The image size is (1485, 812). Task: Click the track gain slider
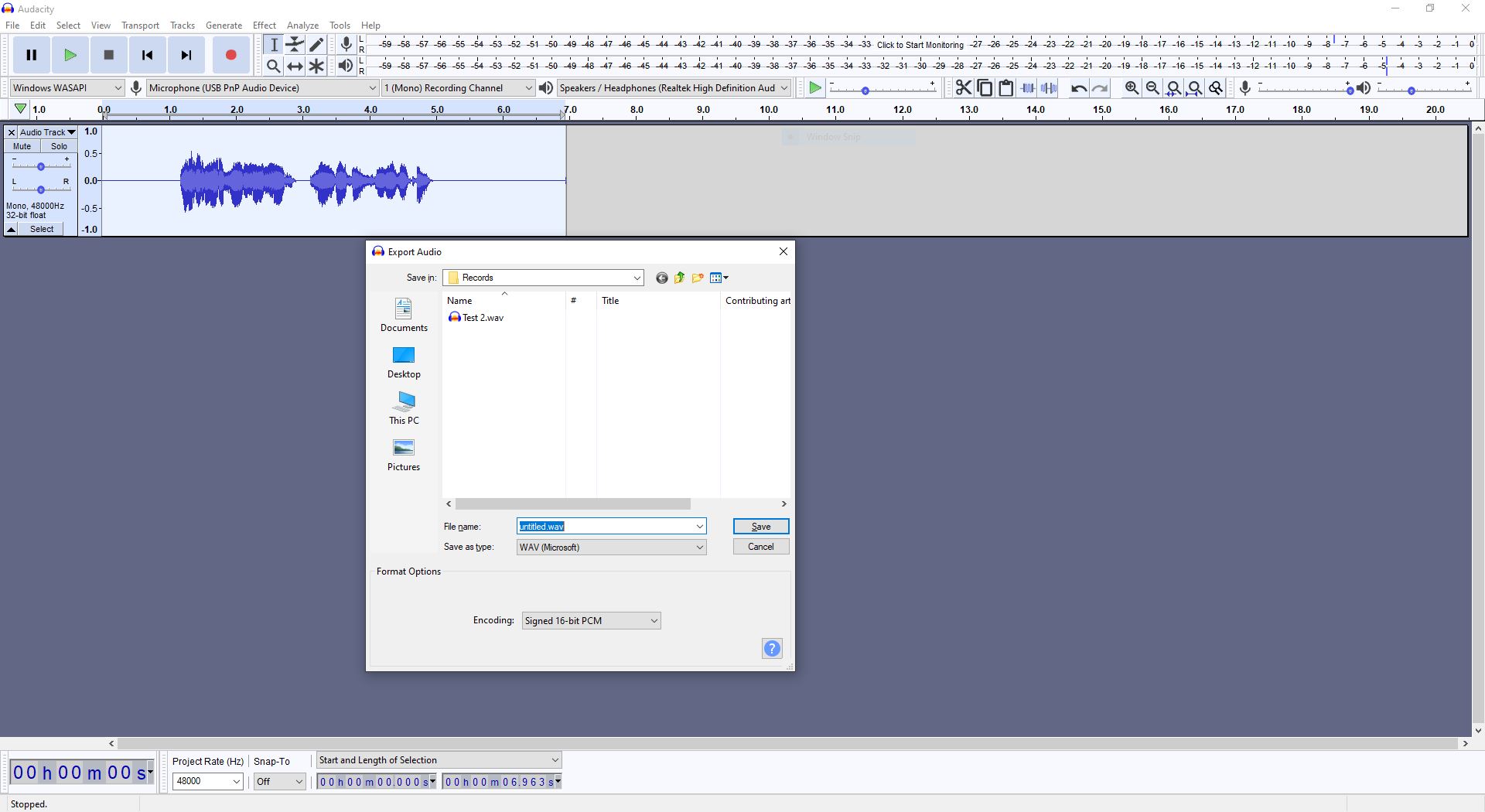(x=41, y=166)
